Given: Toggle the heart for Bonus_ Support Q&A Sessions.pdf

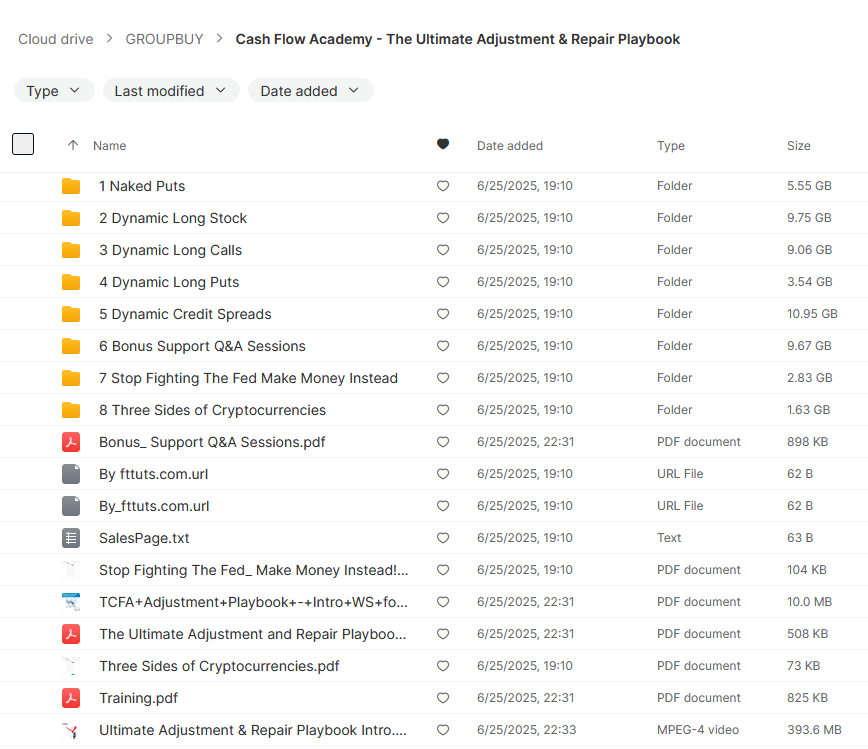Looking at the screenshot, I should (x=443, y=442).
